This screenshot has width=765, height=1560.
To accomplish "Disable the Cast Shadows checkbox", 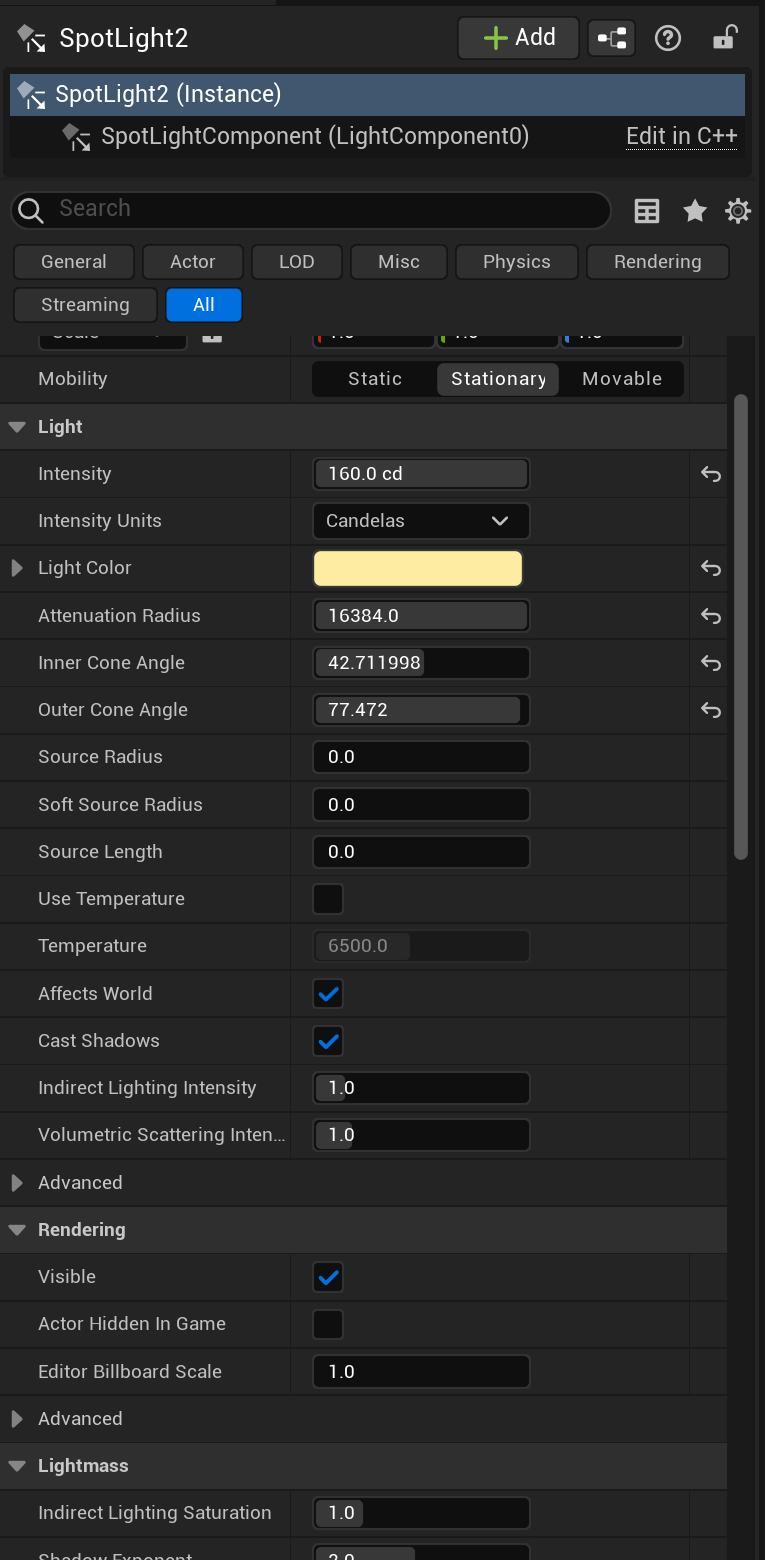I will [328, 1041].
